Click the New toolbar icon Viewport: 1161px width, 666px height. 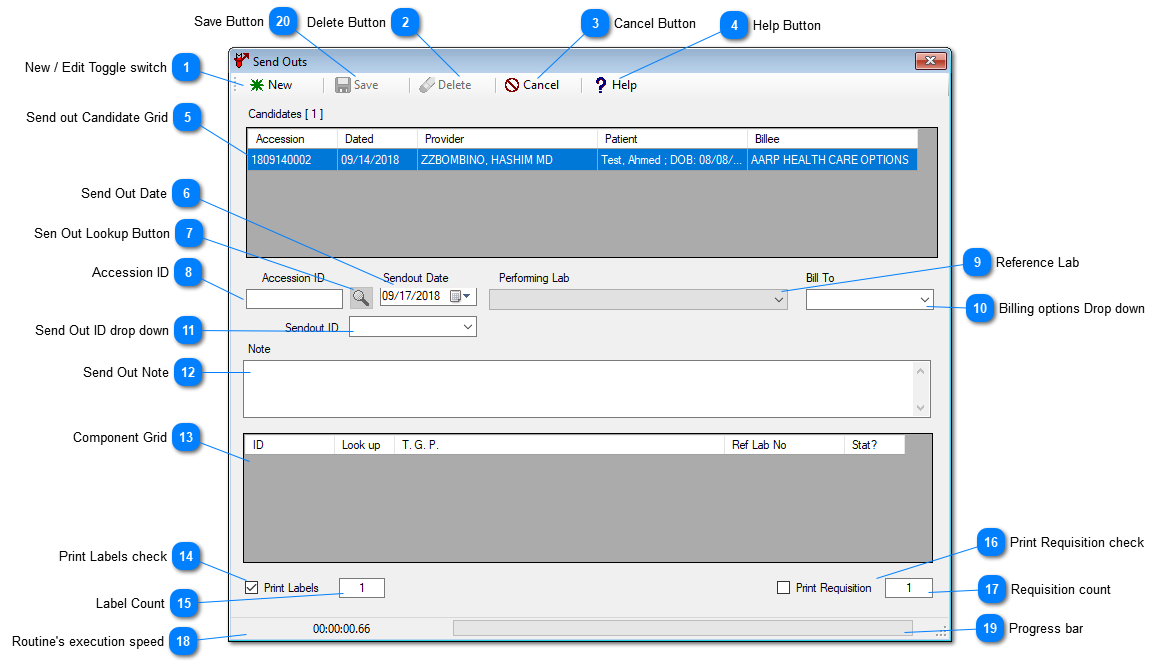257,85
